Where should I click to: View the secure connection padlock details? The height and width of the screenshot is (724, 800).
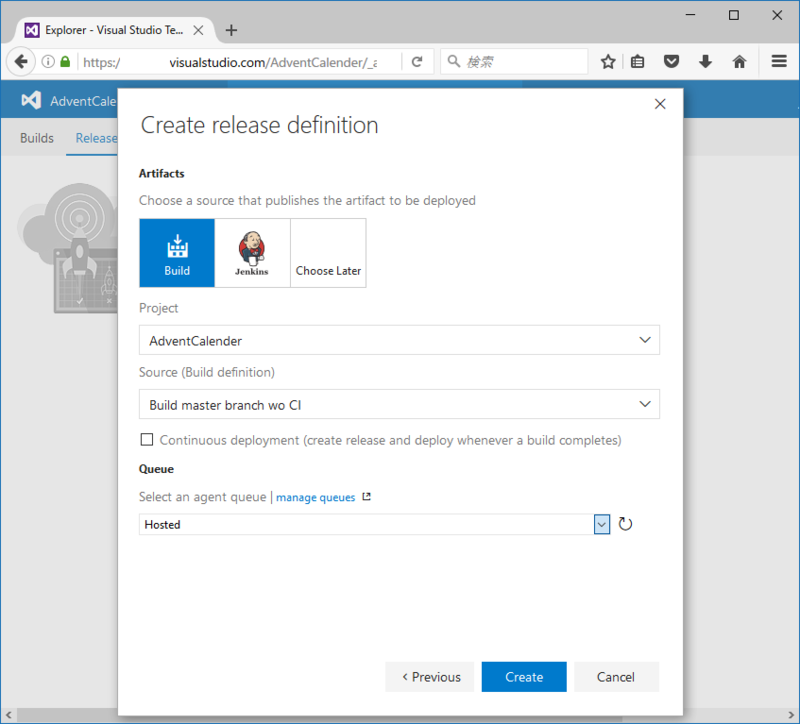coord(65,62)
